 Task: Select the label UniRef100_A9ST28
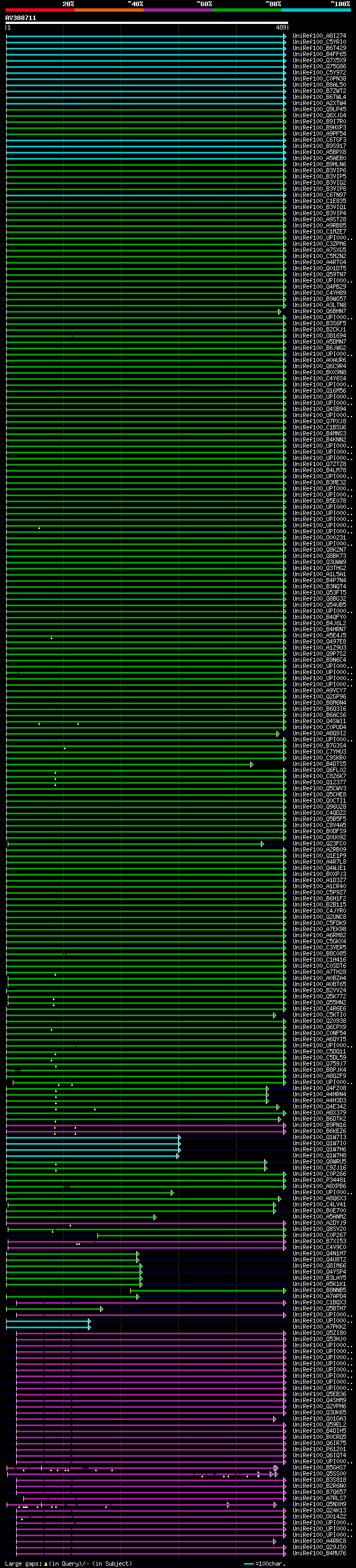coord(319,219)
